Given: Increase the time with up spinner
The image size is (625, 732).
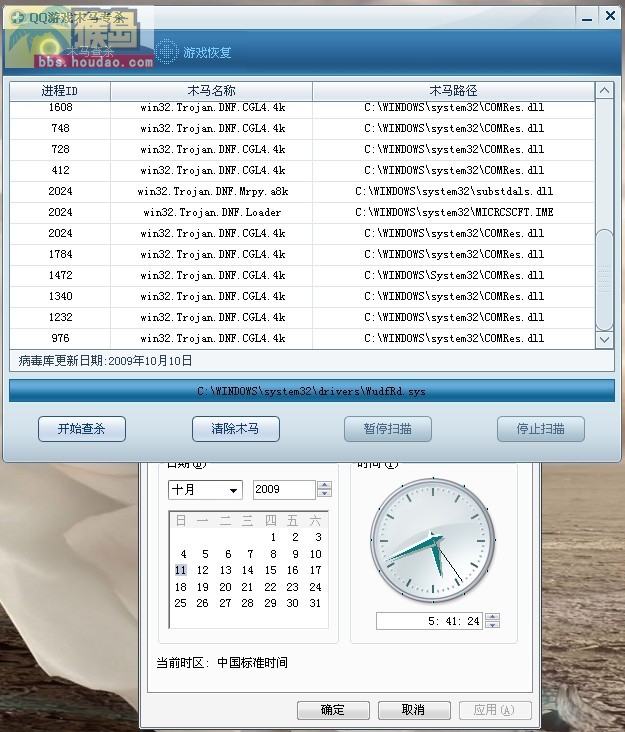Looking at the screenshot, I should click(492, 617).
